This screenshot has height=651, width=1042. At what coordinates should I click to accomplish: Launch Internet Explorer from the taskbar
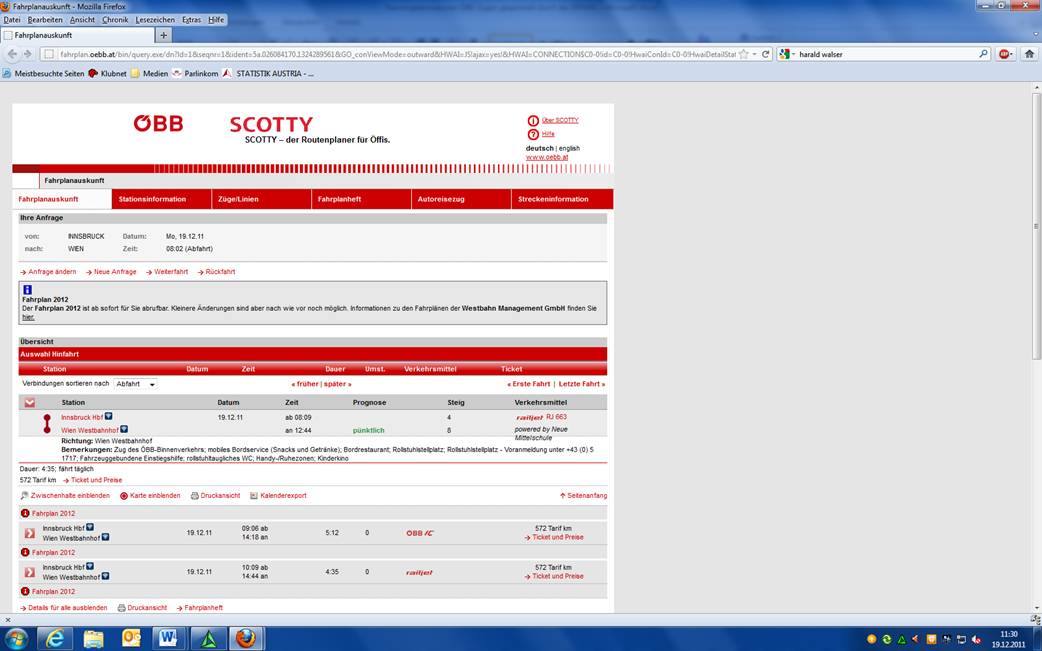(x=55, y=638)
